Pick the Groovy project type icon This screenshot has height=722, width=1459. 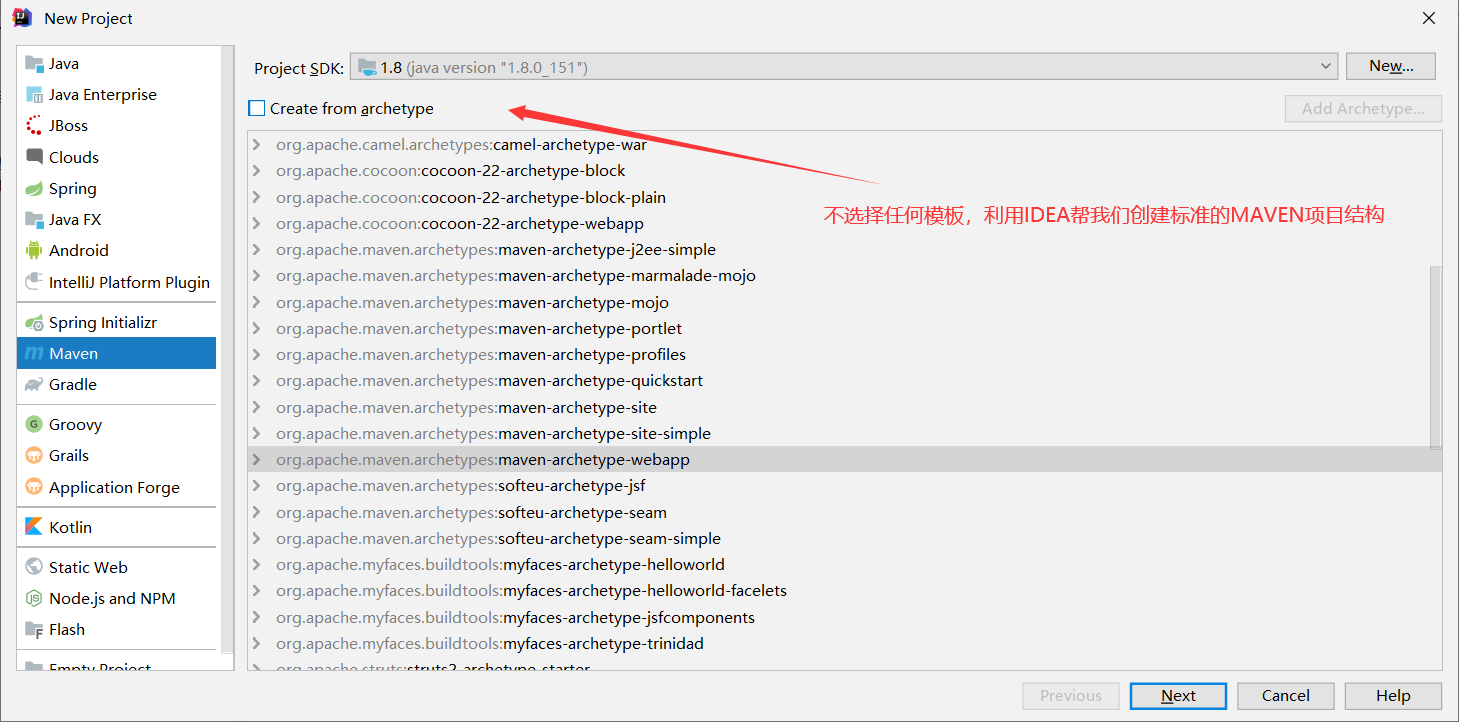(34, 425)
